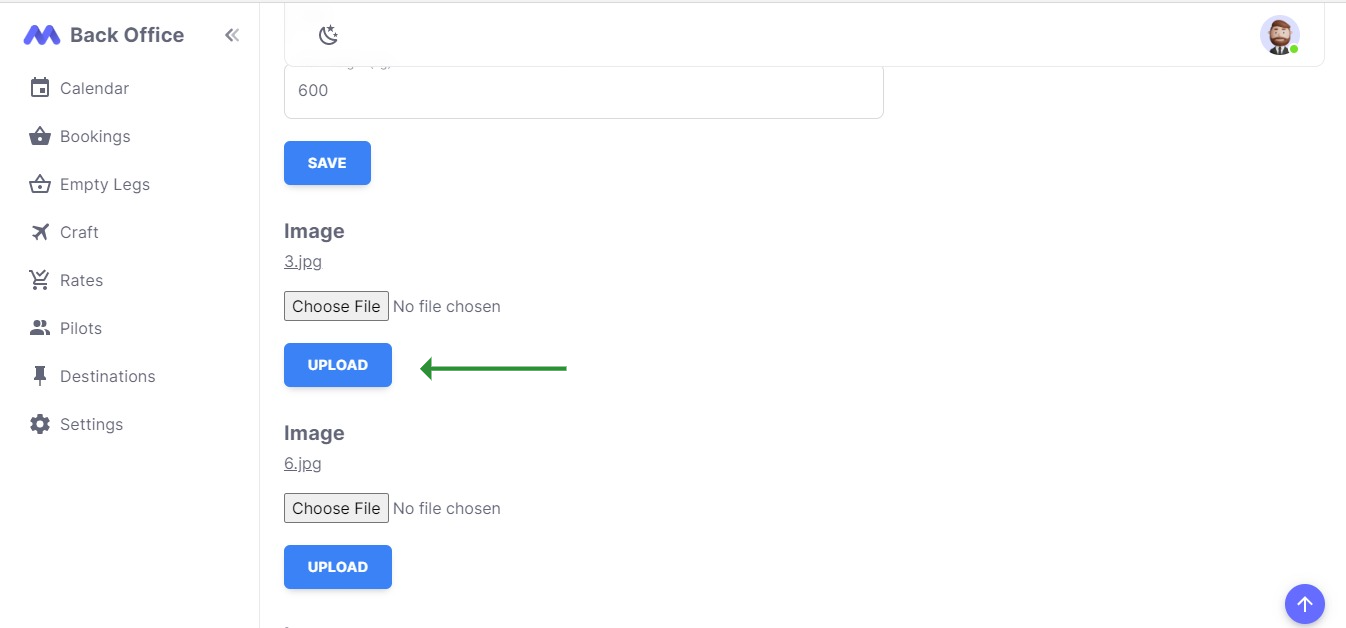Go to the Destinations menu item
Image resolution: width=1346 pixels, height=628 pixels.
tap(107, 376)
